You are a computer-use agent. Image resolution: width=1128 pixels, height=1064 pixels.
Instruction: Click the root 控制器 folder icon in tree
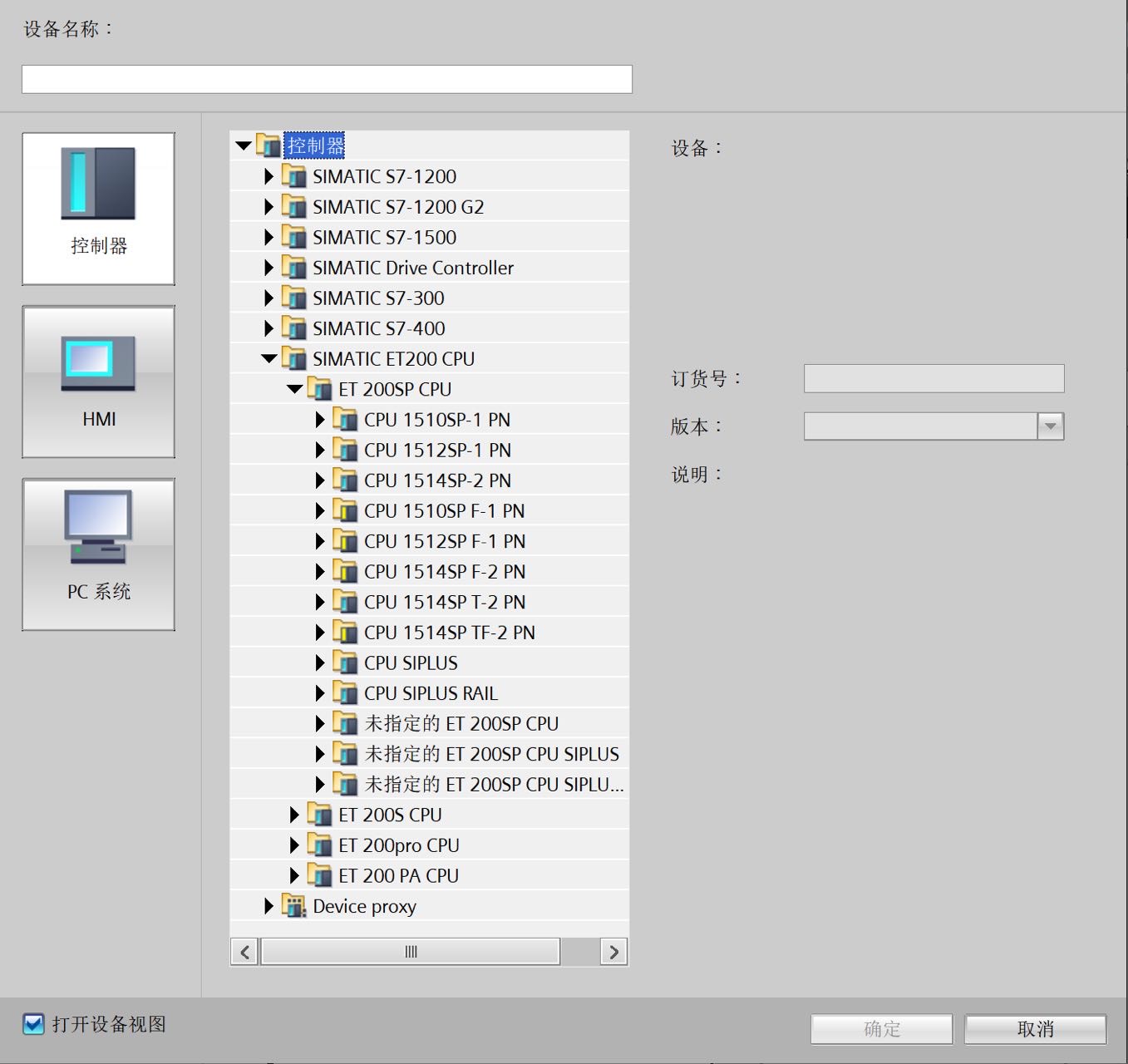[268, 145]
